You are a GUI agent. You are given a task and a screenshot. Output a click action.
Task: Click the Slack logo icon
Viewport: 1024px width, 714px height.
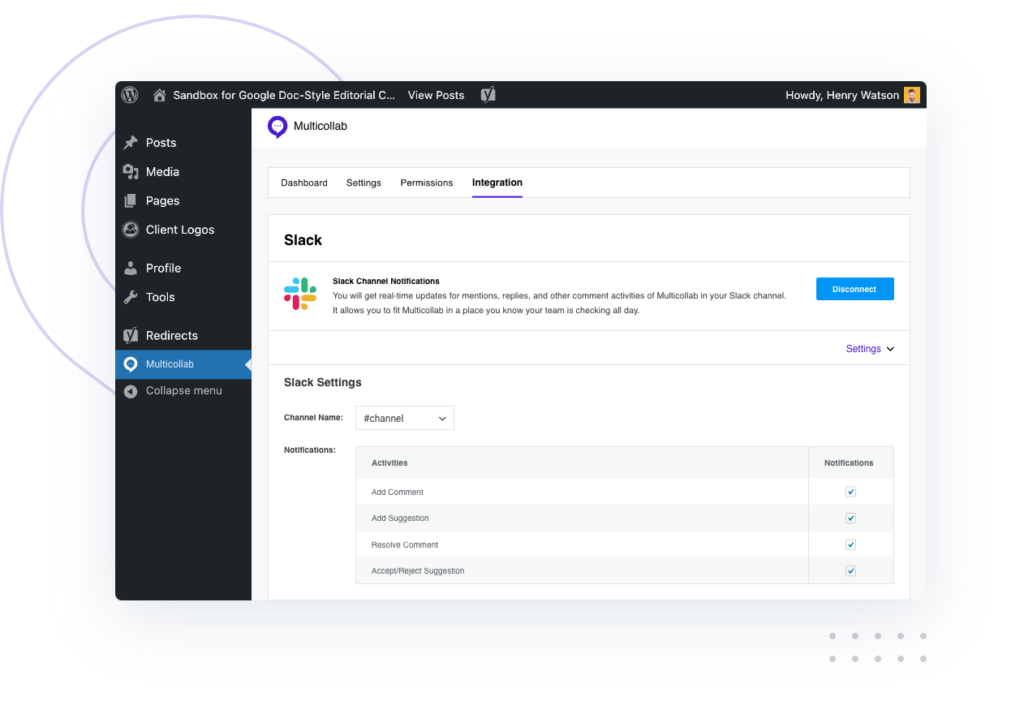[x=300, y=294]
